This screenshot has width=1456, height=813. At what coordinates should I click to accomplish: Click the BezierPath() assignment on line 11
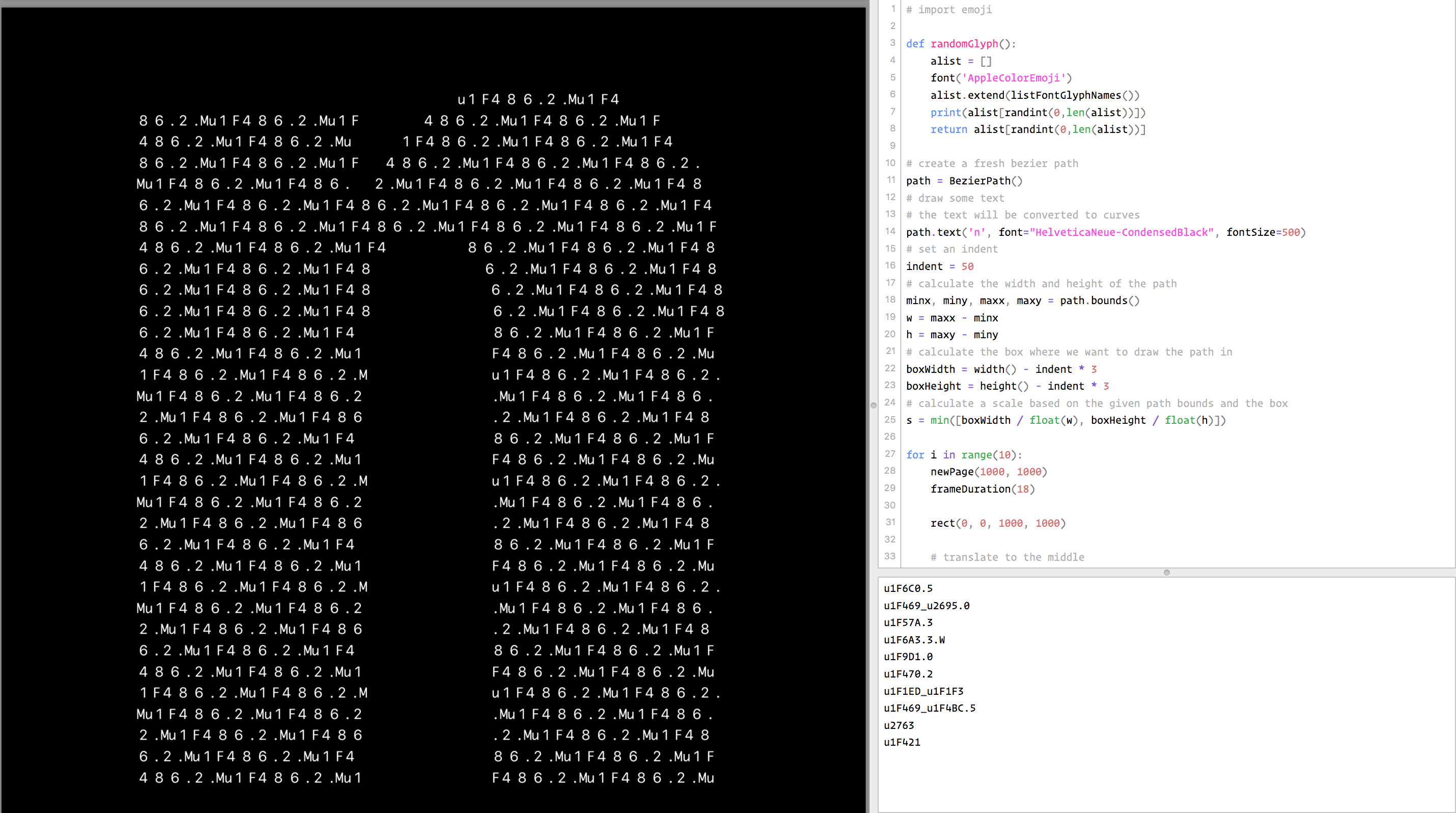[964, 180]
